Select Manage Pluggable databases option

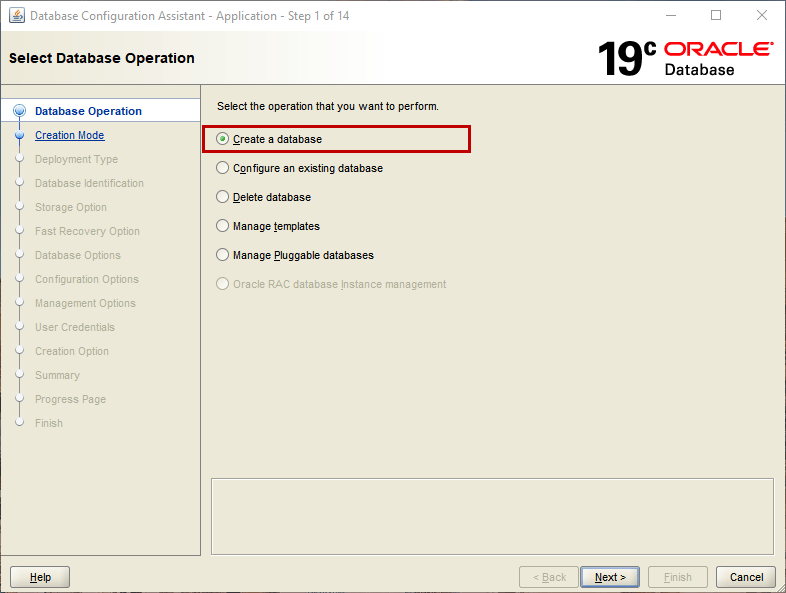[x=222, y=255]
